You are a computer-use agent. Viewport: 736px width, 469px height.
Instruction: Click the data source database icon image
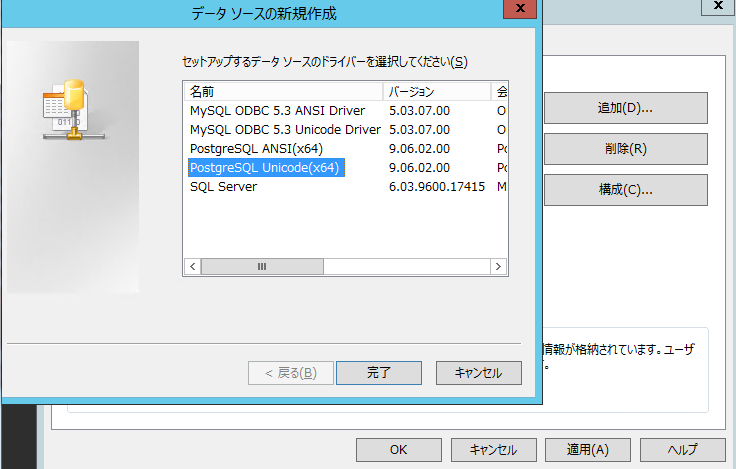73,110
